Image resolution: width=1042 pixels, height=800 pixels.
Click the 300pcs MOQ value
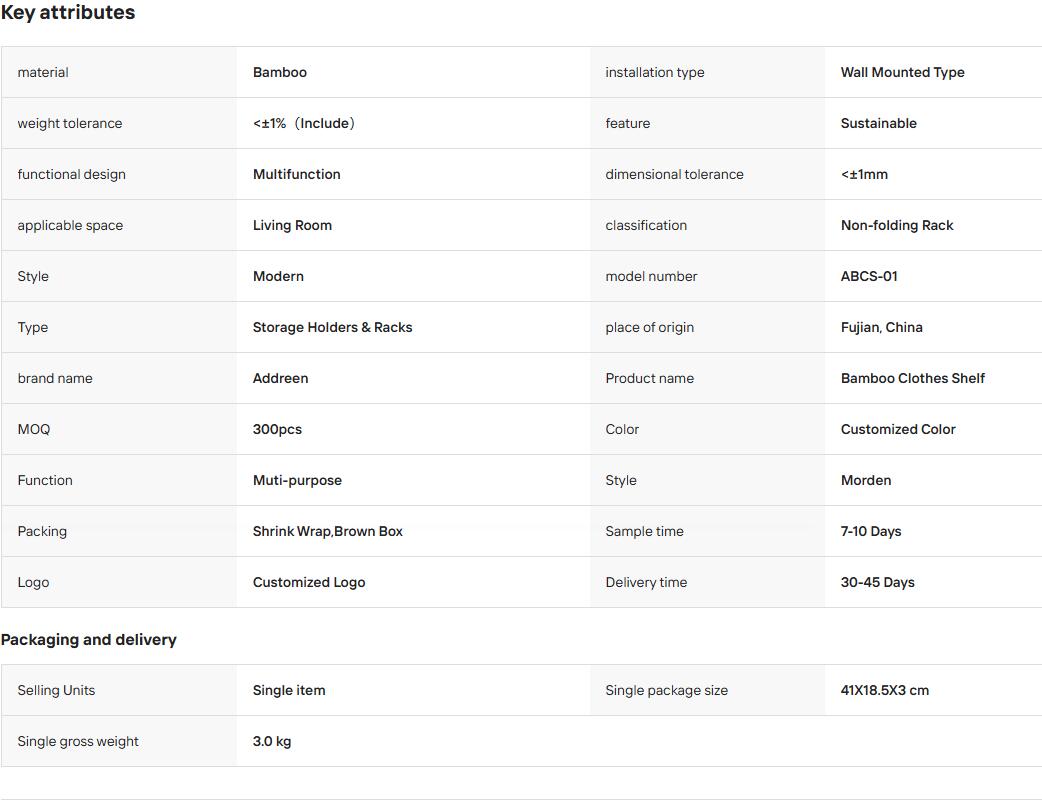coord(277,429)
